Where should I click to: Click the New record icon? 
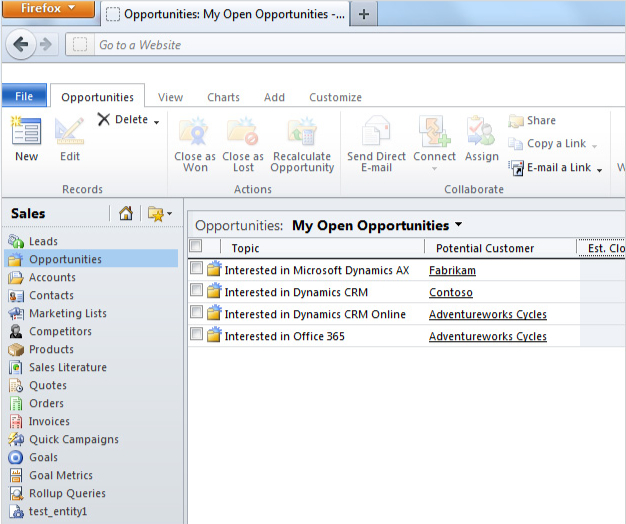[26, 132]
